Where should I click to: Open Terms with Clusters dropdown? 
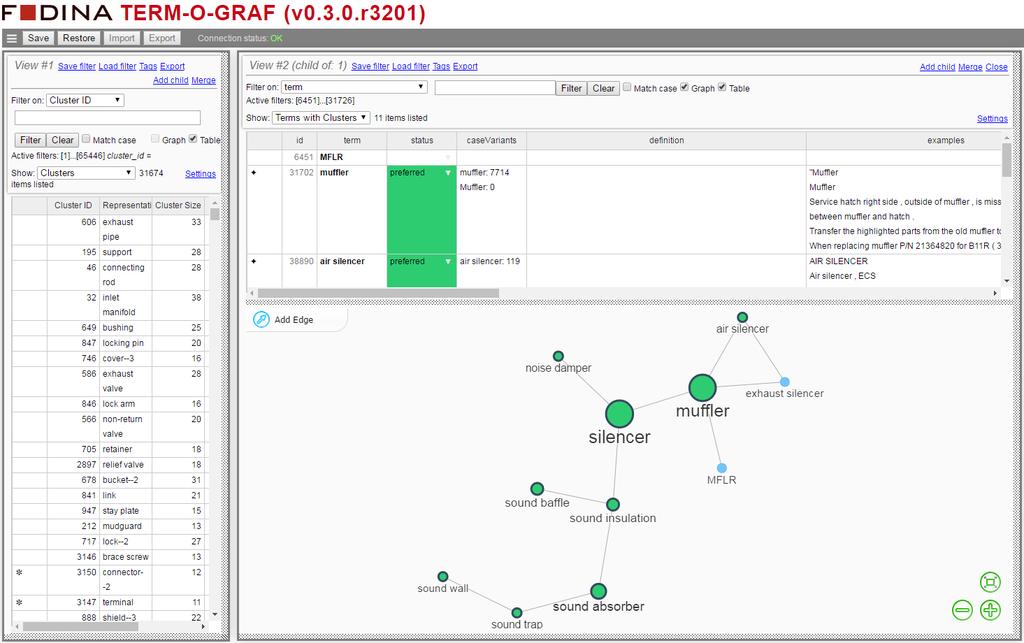tap(321, 118)
